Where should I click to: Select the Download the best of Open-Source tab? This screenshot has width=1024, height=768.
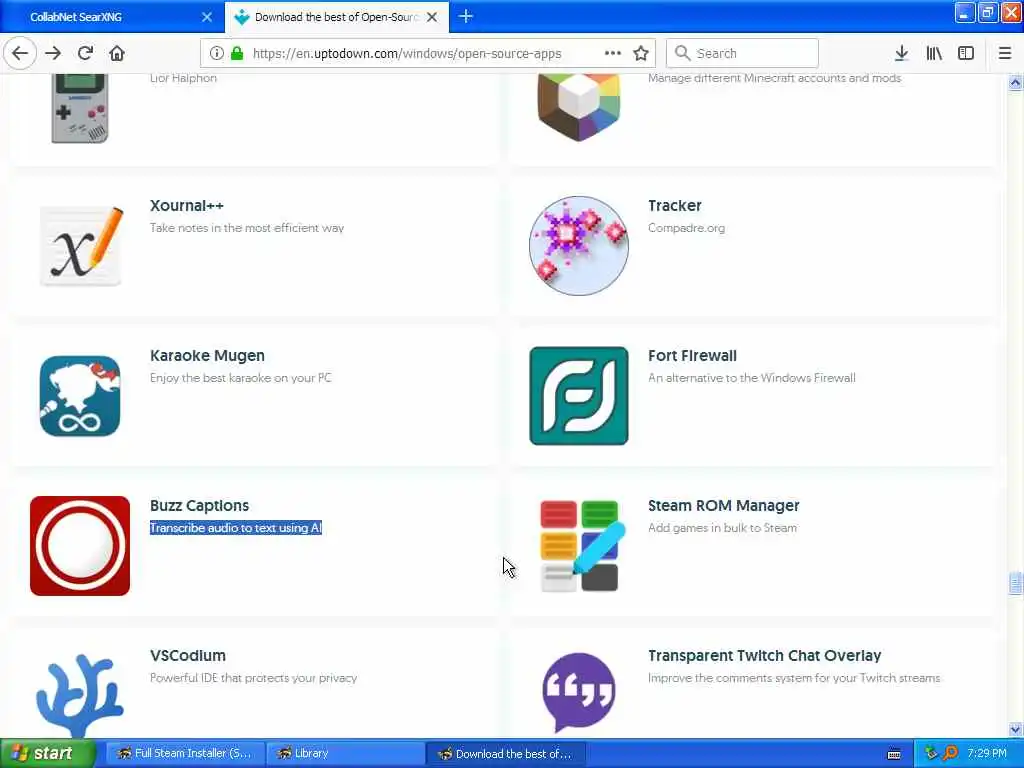(x=336, y=17)
